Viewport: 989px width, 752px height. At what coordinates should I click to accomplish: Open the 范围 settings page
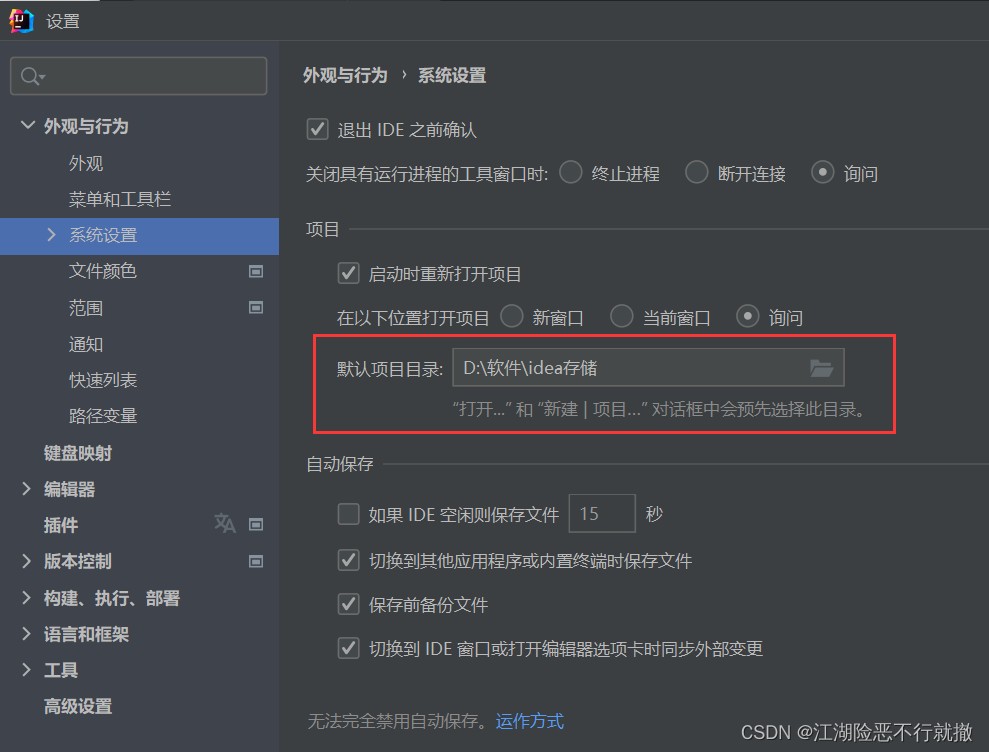[86, 308]
